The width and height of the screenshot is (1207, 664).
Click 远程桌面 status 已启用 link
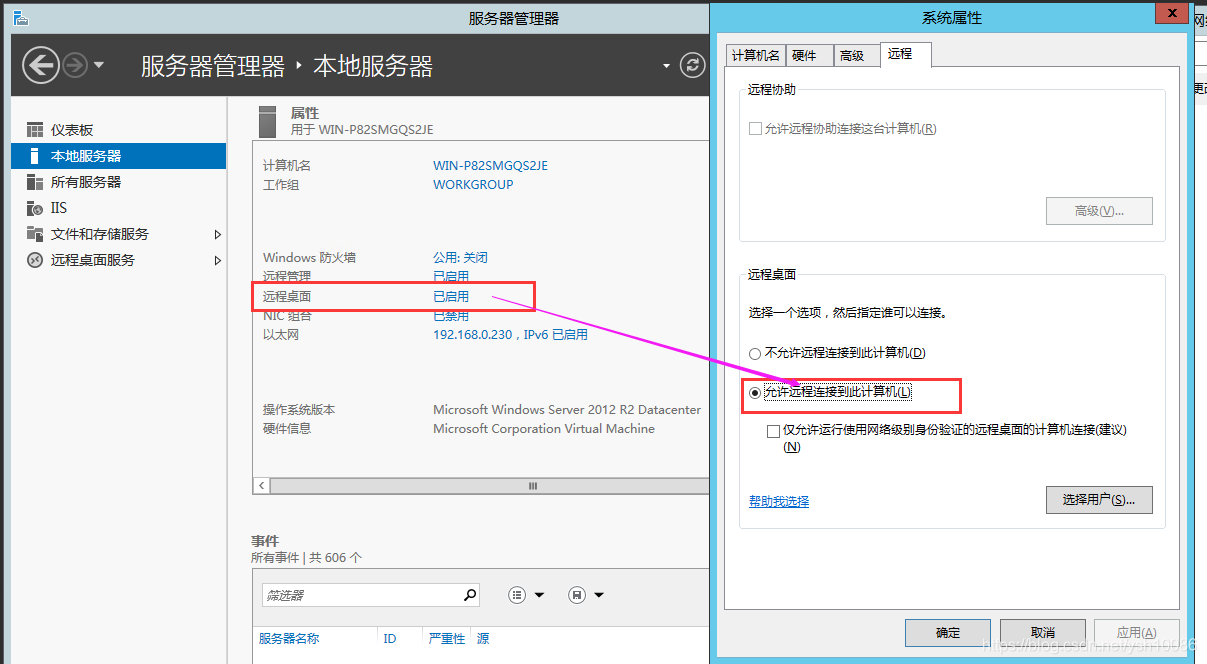(x=451, y=296)
